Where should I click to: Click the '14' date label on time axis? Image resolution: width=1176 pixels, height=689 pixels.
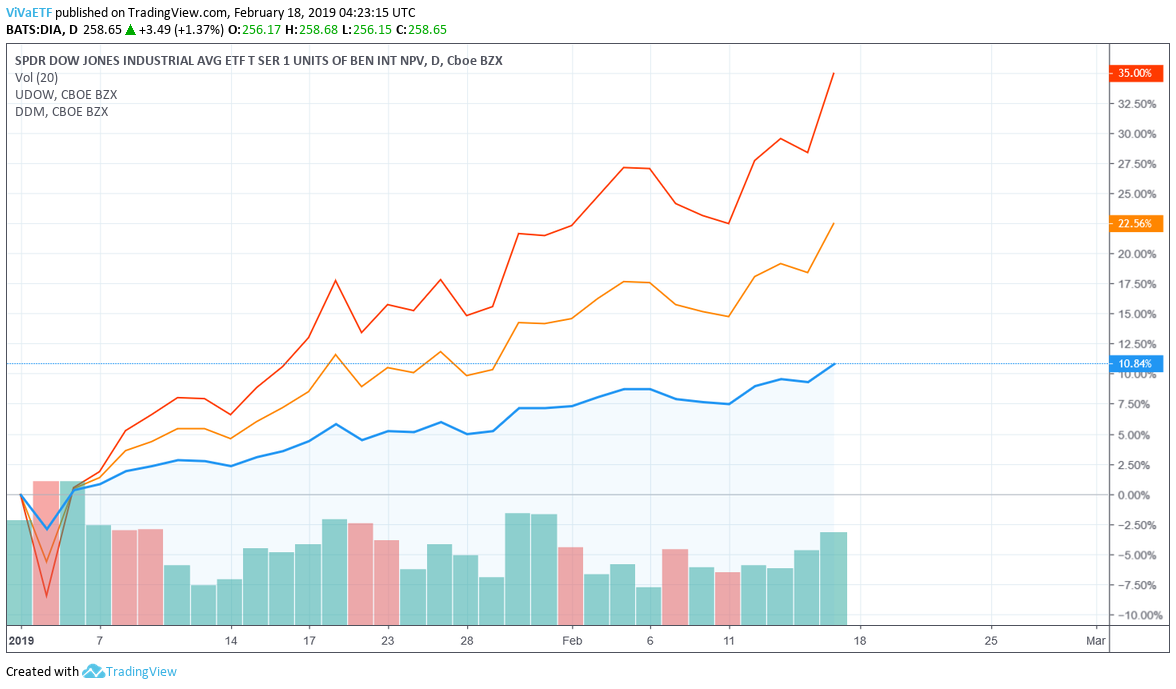(231, 640)
